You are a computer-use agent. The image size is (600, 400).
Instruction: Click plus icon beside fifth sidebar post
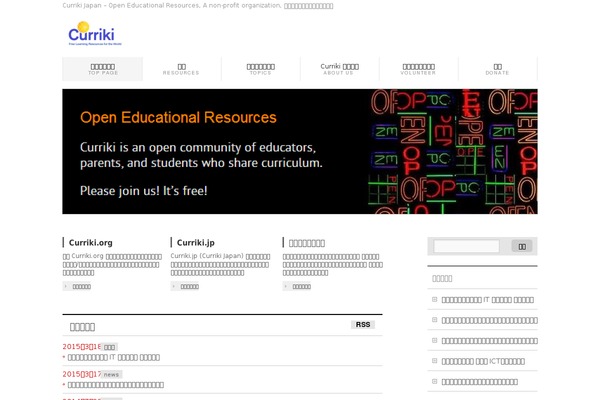[x=434, y=382]
